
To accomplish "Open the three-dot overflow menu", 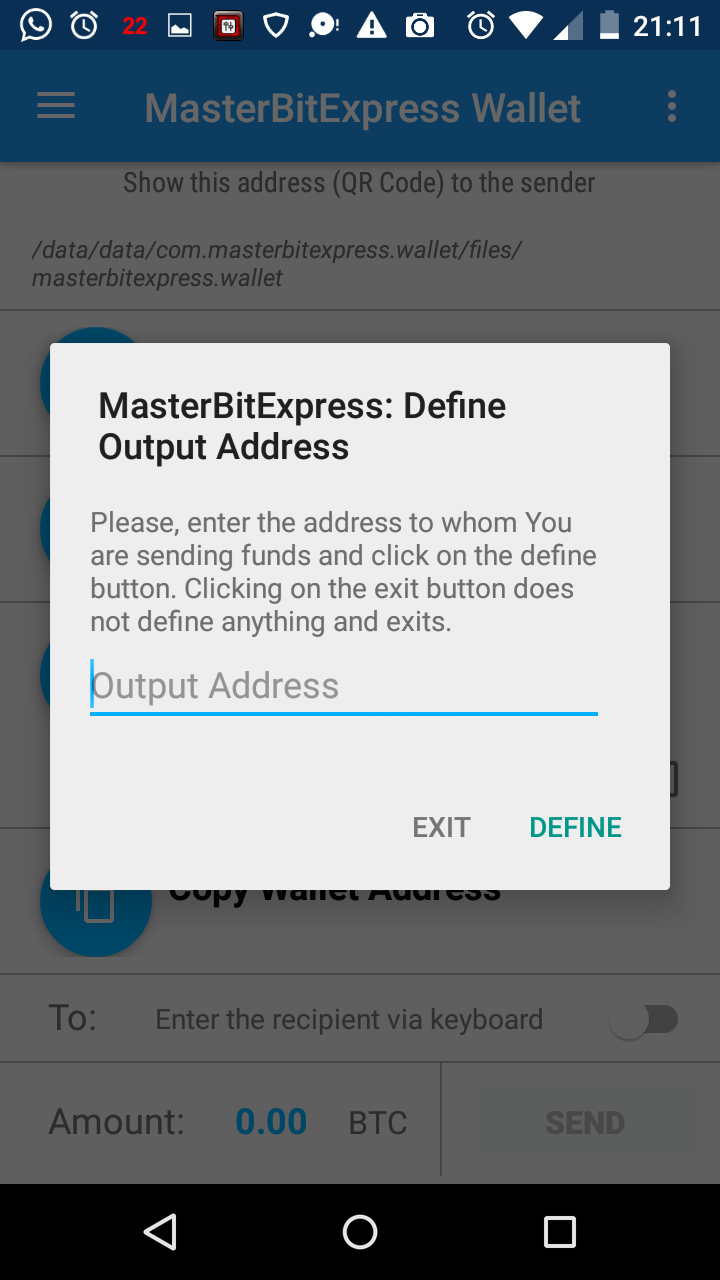I will [671, 106].
